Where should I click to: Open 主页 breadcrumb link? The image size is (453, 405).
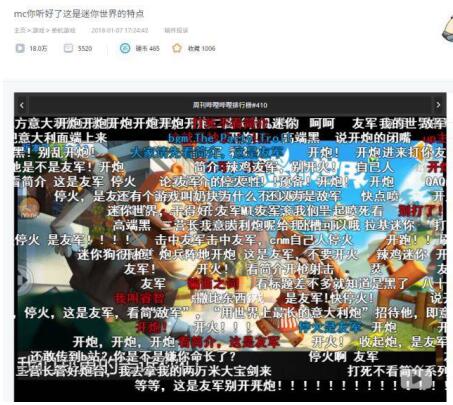pyautogui.click(x=20, y=30)
